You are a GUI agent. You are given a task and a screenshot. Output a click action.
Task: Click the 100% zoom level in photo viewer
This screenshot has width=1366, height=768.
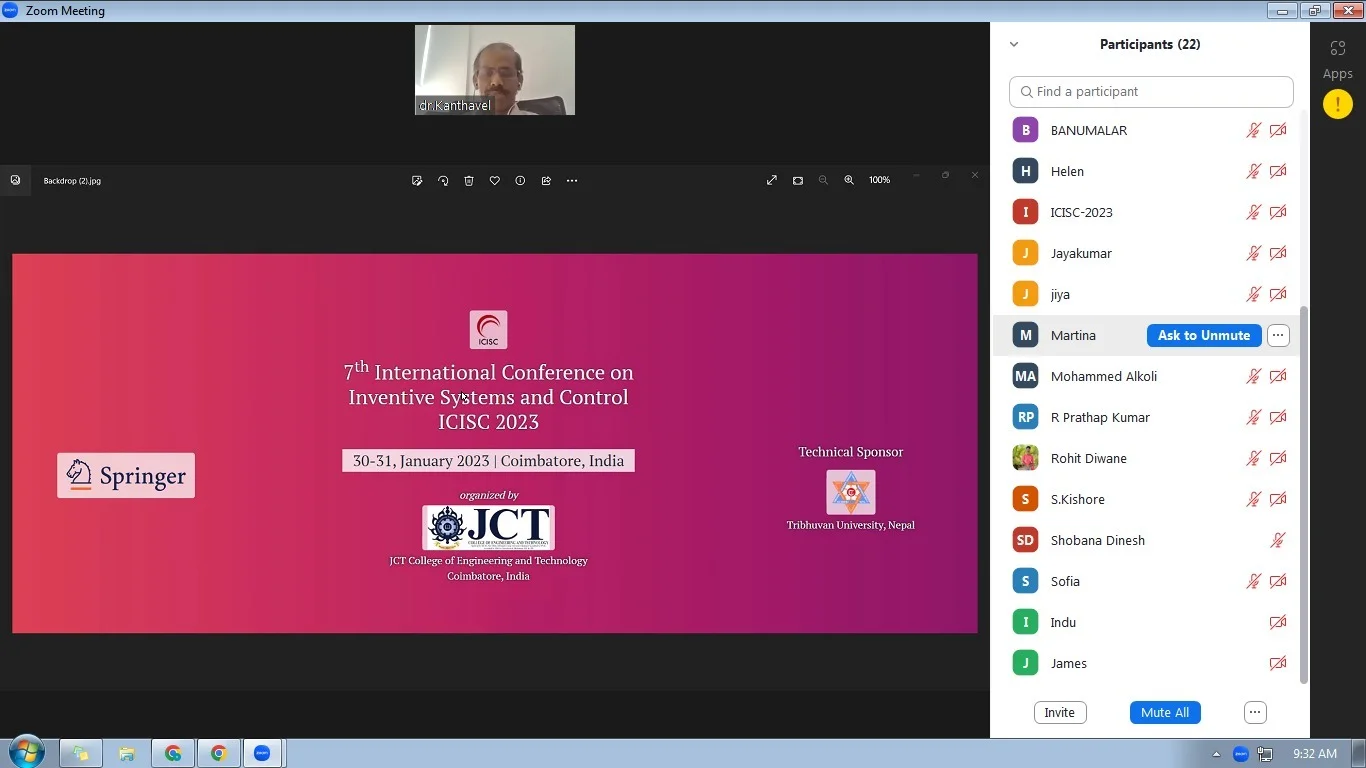point(879,180)
